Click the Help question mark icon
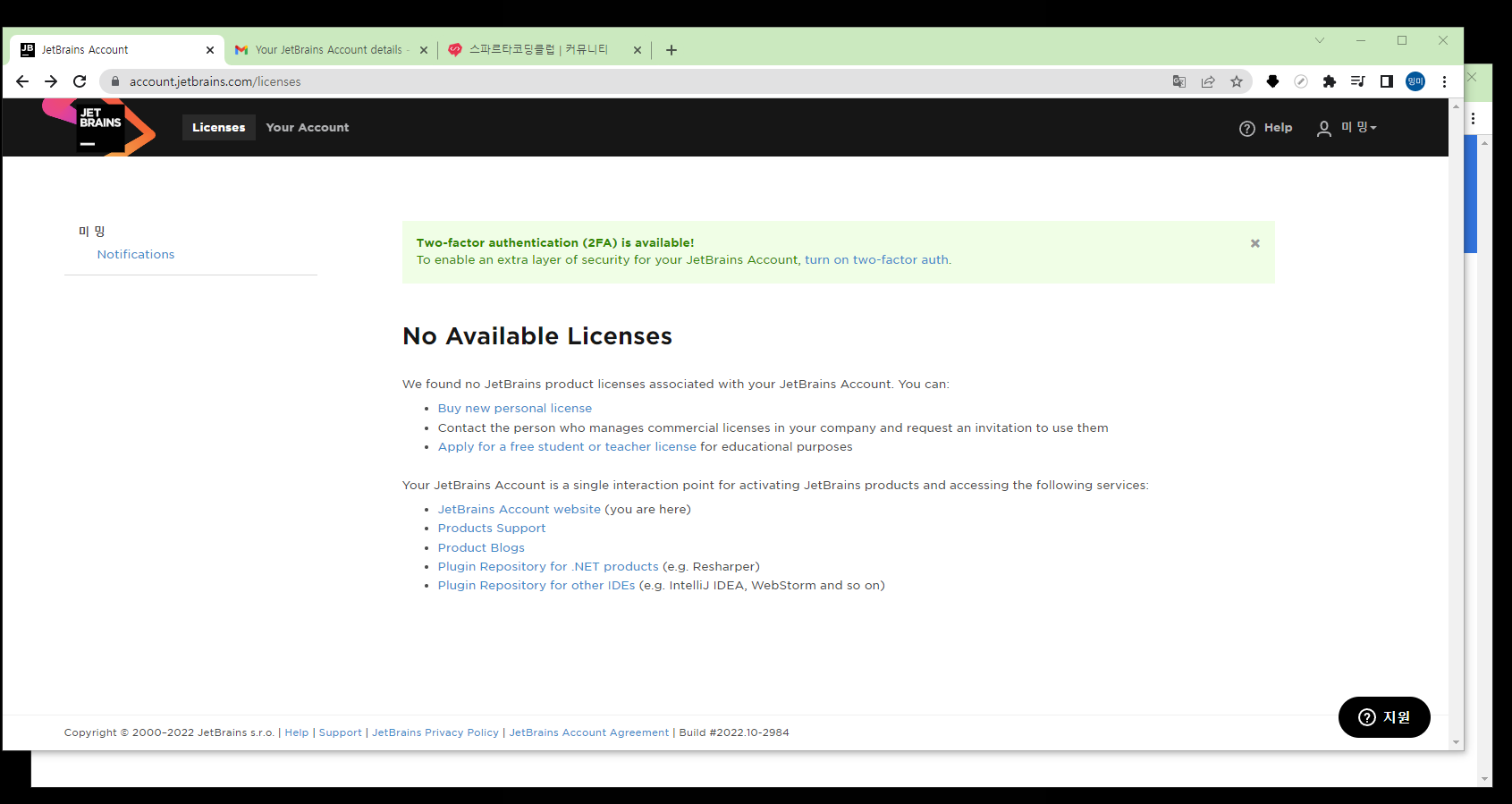Viewport: 1512px width, 804px height. (1247, 128)
